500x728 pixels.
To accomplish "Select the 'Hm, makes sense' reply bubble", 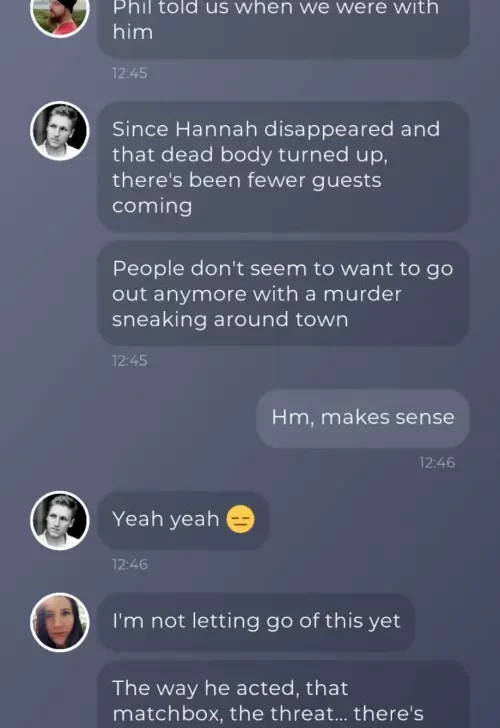I will point(363,418).
